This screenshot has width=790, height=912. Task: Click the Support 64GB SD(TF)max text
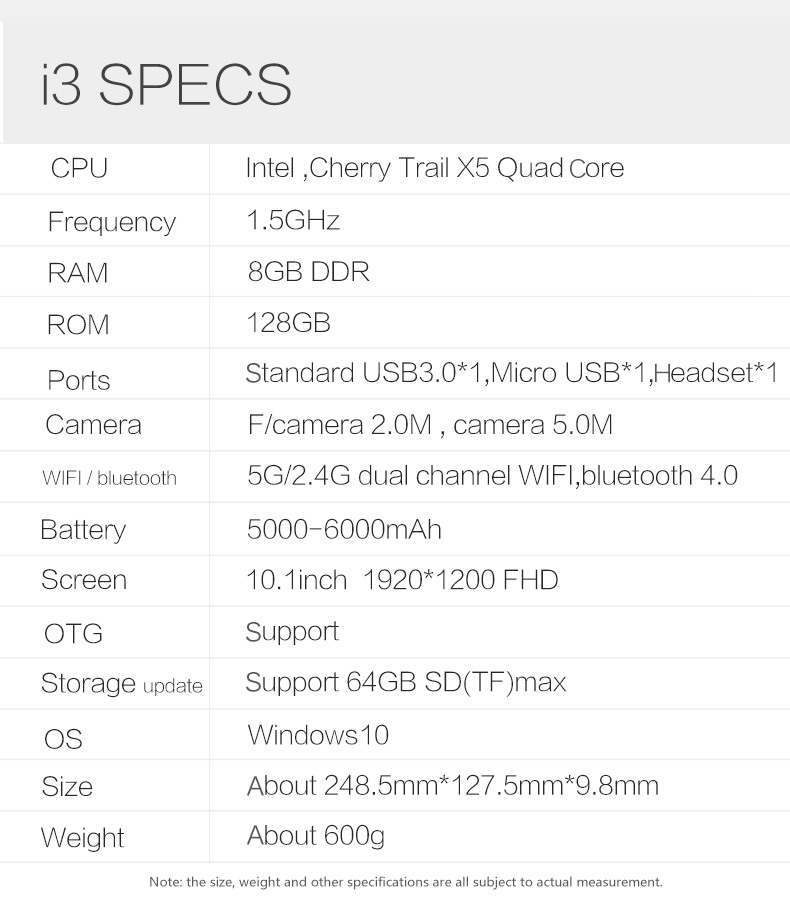pos(406,683)
